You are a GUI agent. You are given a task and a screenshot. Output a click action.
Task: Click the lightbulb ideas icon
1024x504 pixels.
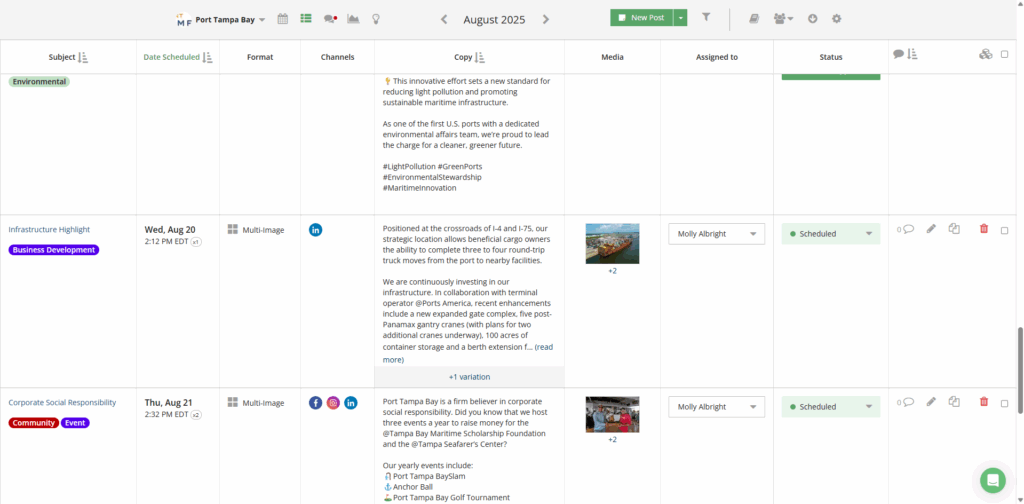376,18
